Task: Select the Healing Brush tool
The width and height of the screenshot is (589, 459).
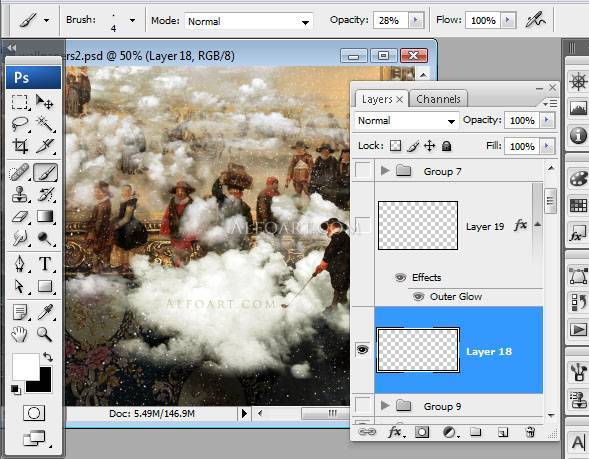Action: 19,172
